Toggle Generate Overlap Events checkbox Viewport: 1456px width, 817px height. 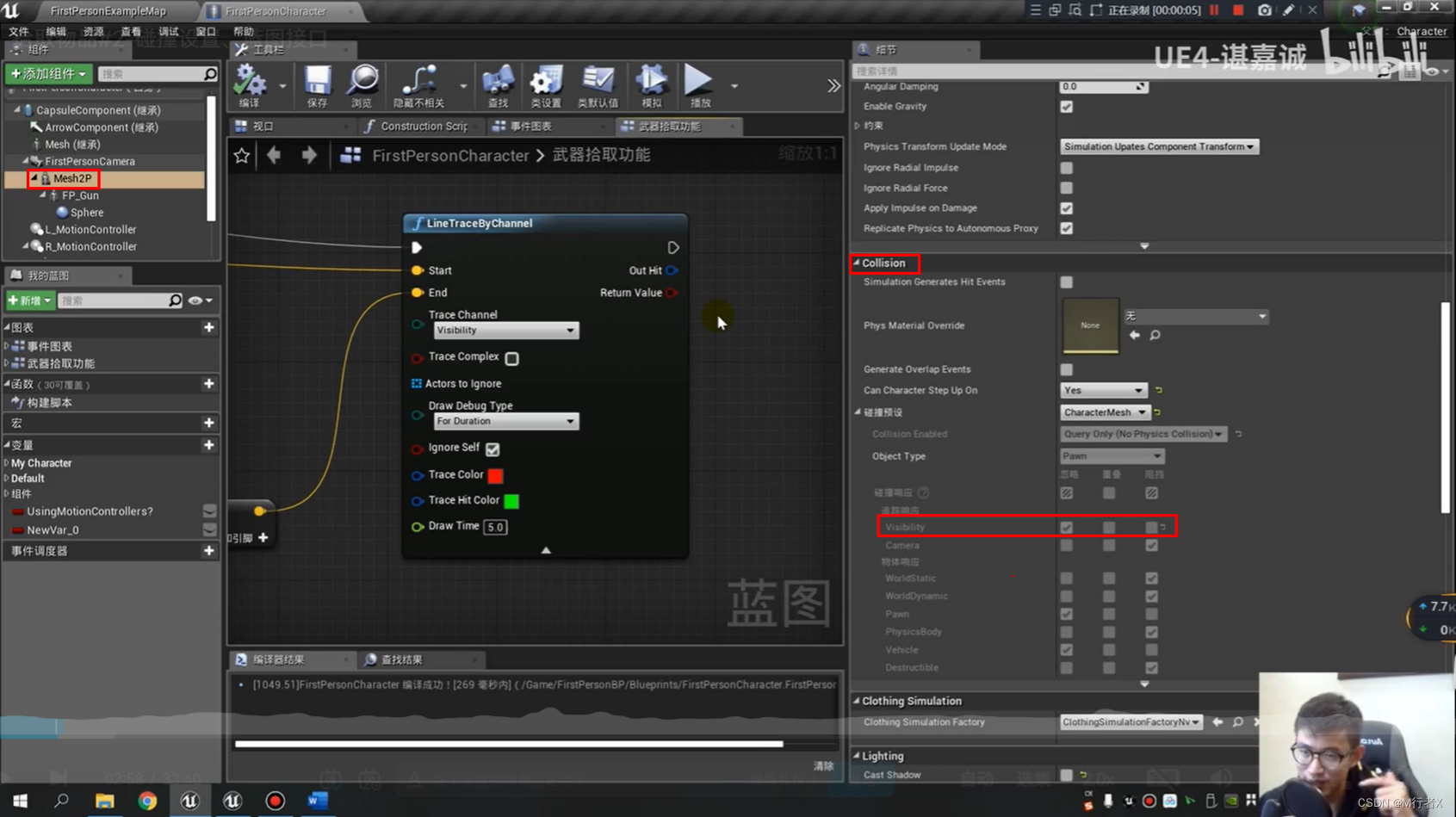[x=1067, y=369]
